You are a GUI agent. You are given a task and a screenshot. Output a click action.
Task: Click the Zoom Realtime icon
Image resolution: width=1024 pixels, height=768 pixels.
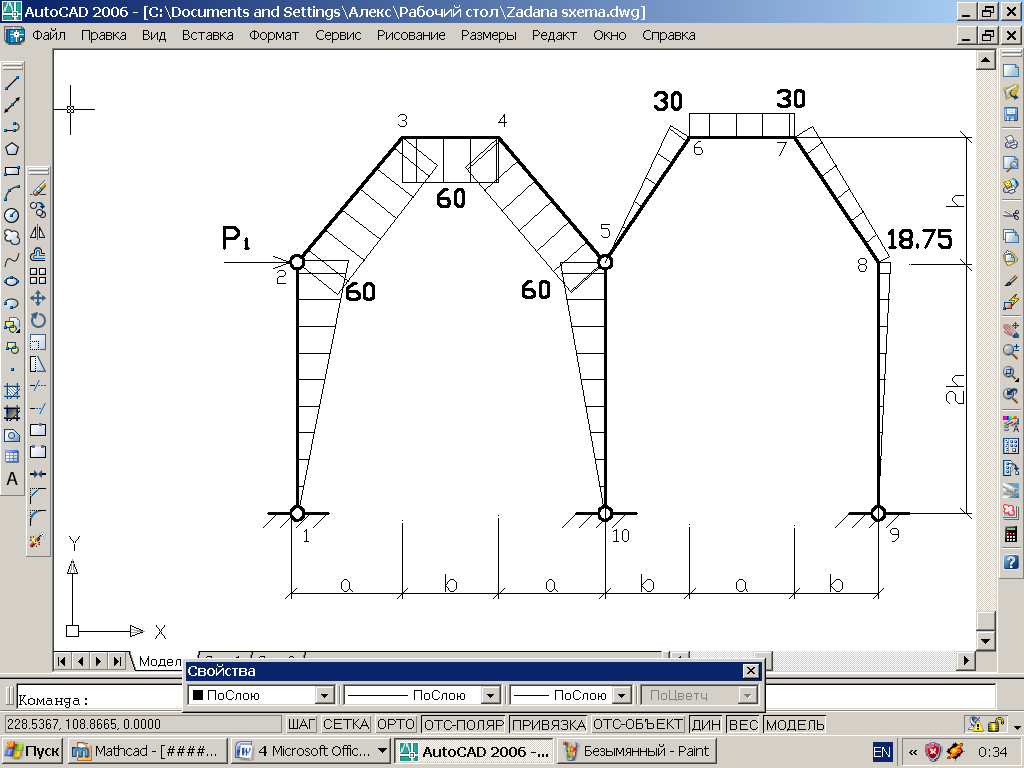(1011, 351)
